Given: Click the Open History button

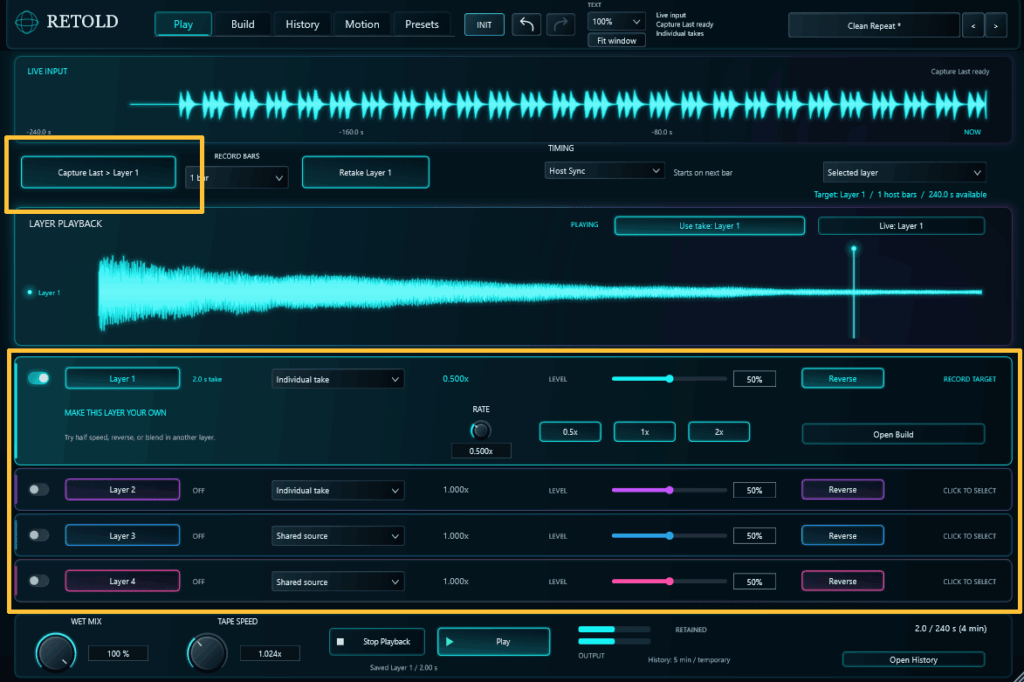Looking at the screenshot, I should point(913,660).
